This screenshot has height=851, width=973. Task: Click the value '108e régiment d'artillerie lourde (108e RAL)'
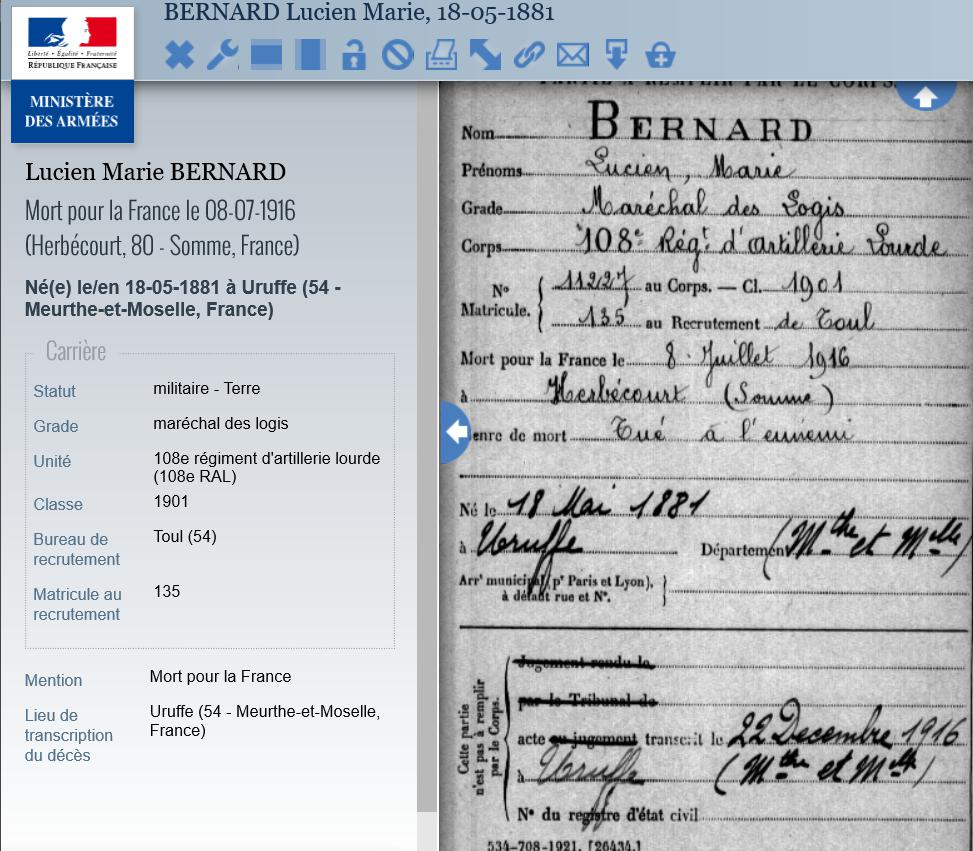coord(267,467)
